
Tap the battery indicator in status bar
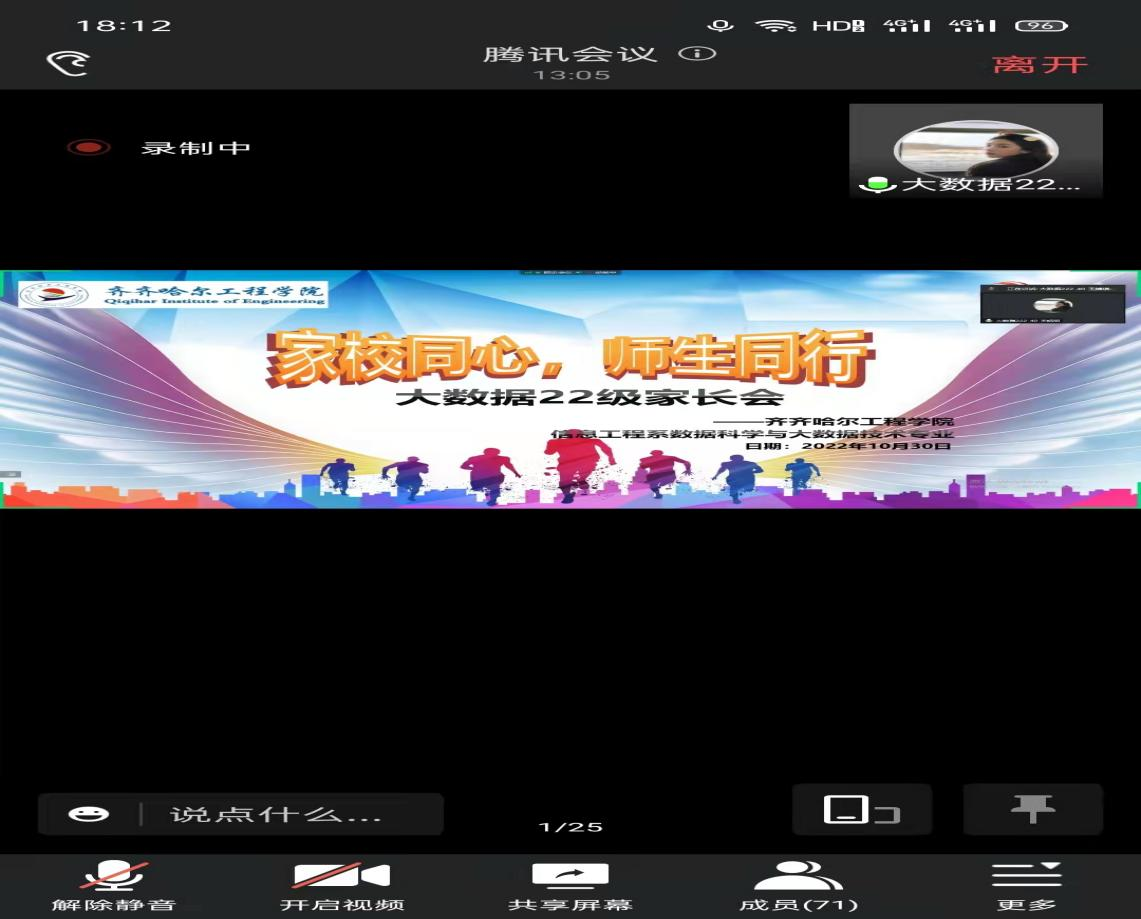click(1040, 26)
